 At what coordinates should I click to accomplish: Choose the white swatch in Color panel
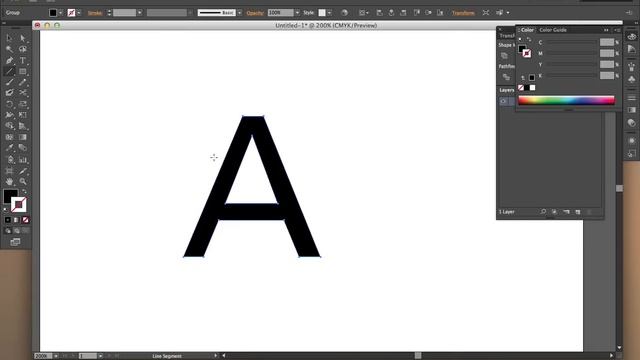(532, 88)
